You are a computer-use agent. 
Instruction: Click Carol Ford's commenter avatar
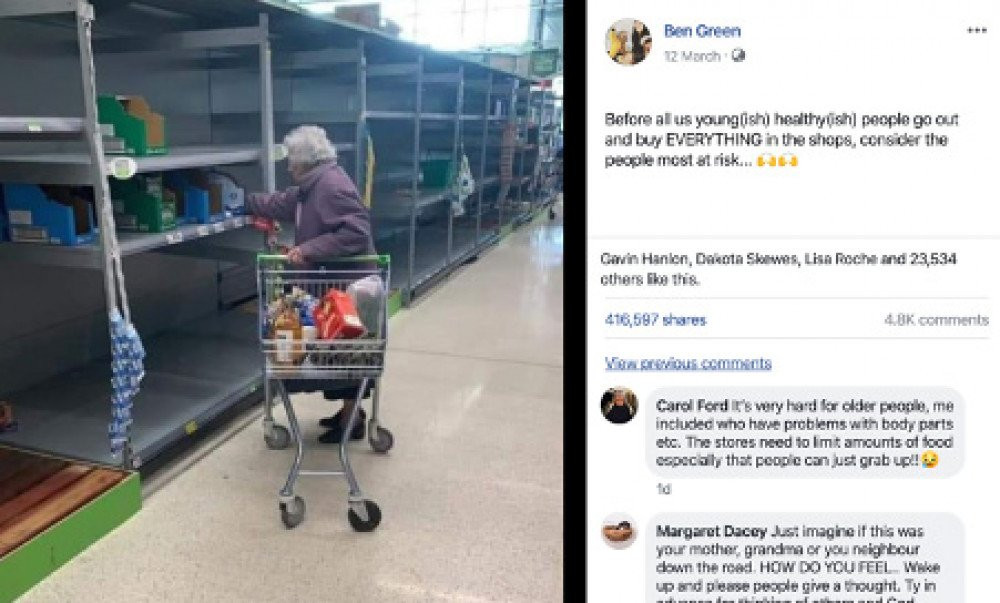(x=619, y=405)
